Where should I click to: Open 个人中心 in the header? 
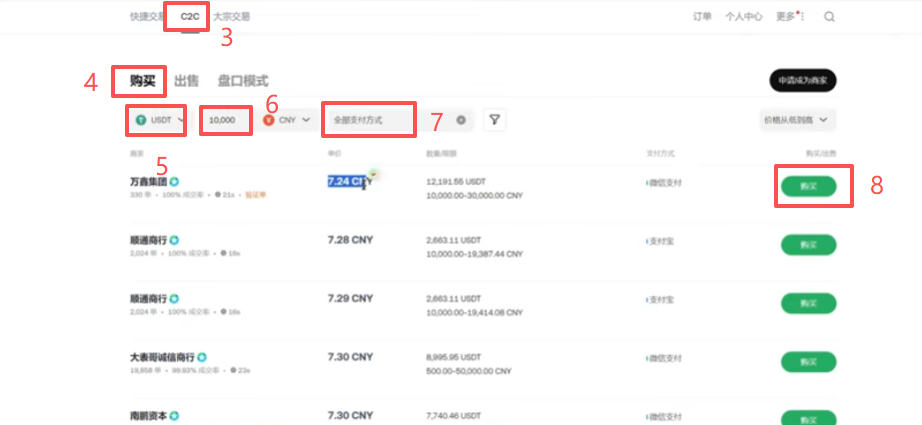744,16
